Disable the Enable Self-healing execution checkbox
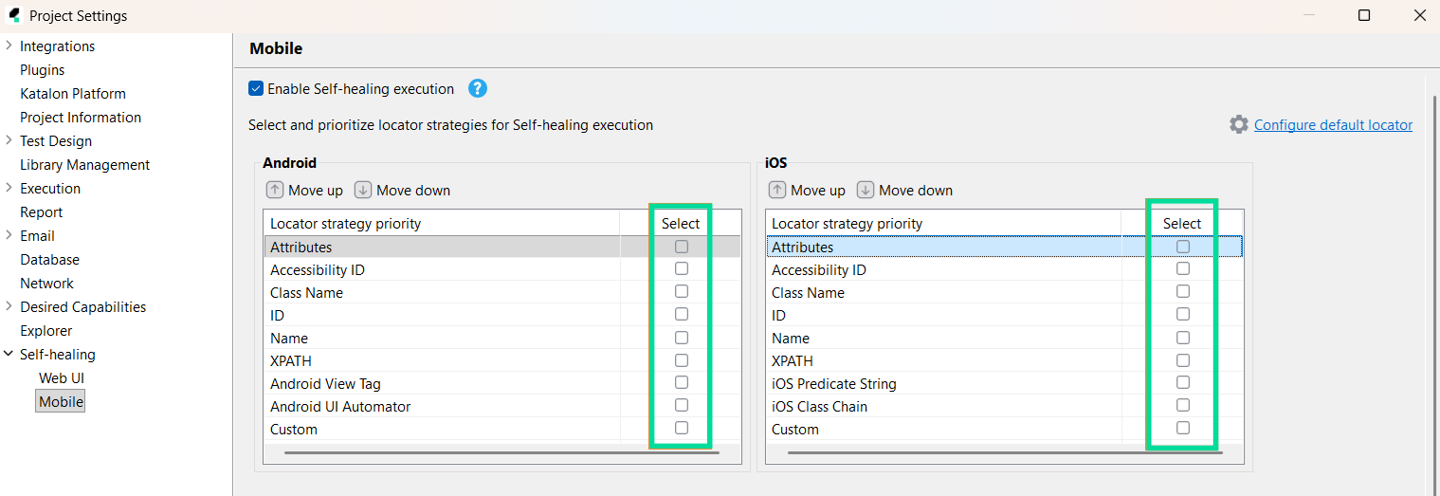 click(256, 89)
